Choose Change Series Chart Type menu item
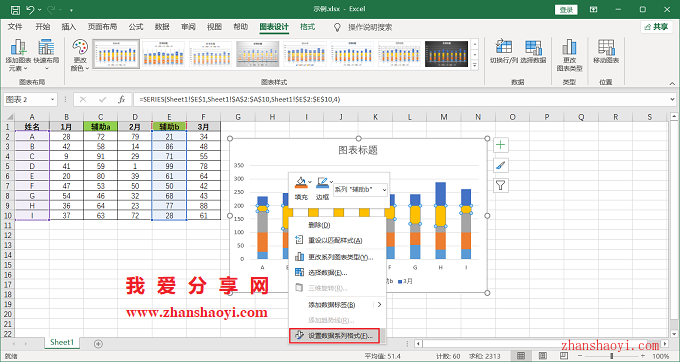This screenshot has height=362, width=680. click(x=337, y=257)
